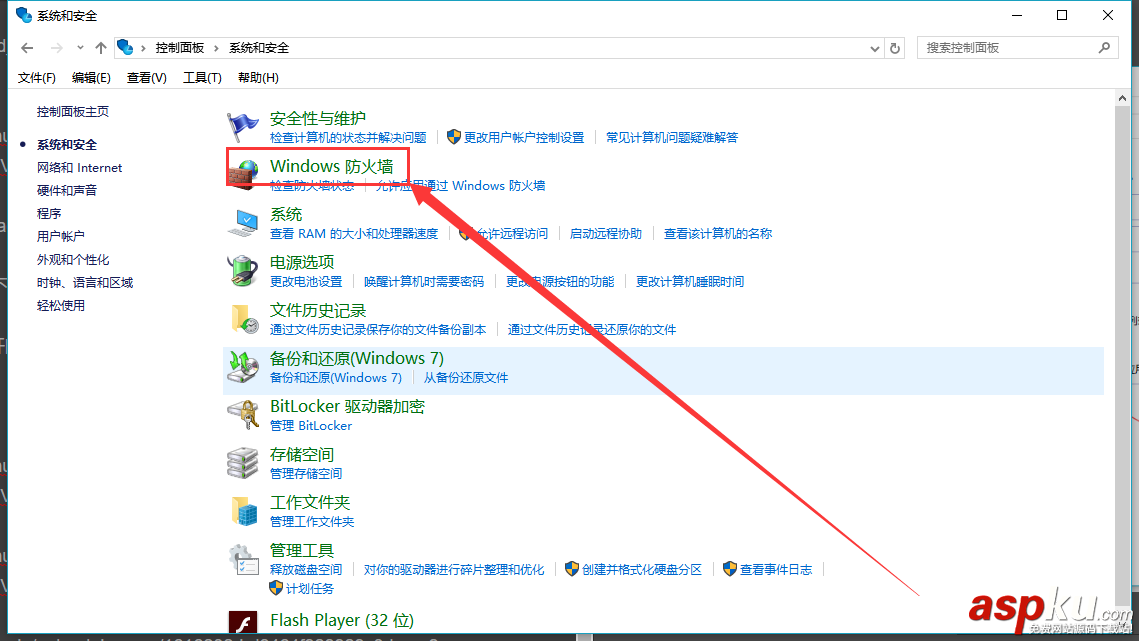Screen dimensions: 1139x641
Task: Open the 查看(V) menu
Action: coord(147,78)
